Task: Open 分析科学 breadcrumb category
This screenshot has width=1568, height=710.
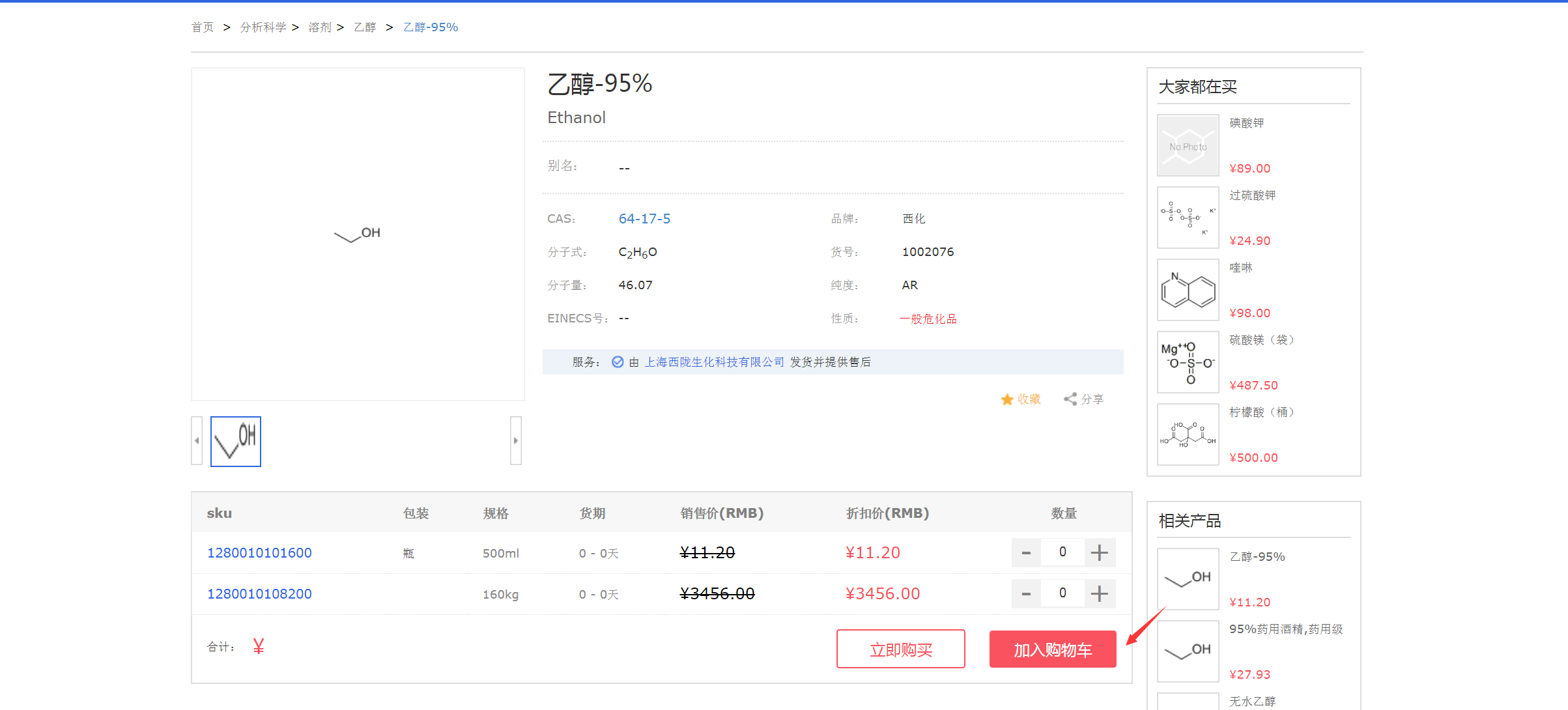Action: point(263,27)
